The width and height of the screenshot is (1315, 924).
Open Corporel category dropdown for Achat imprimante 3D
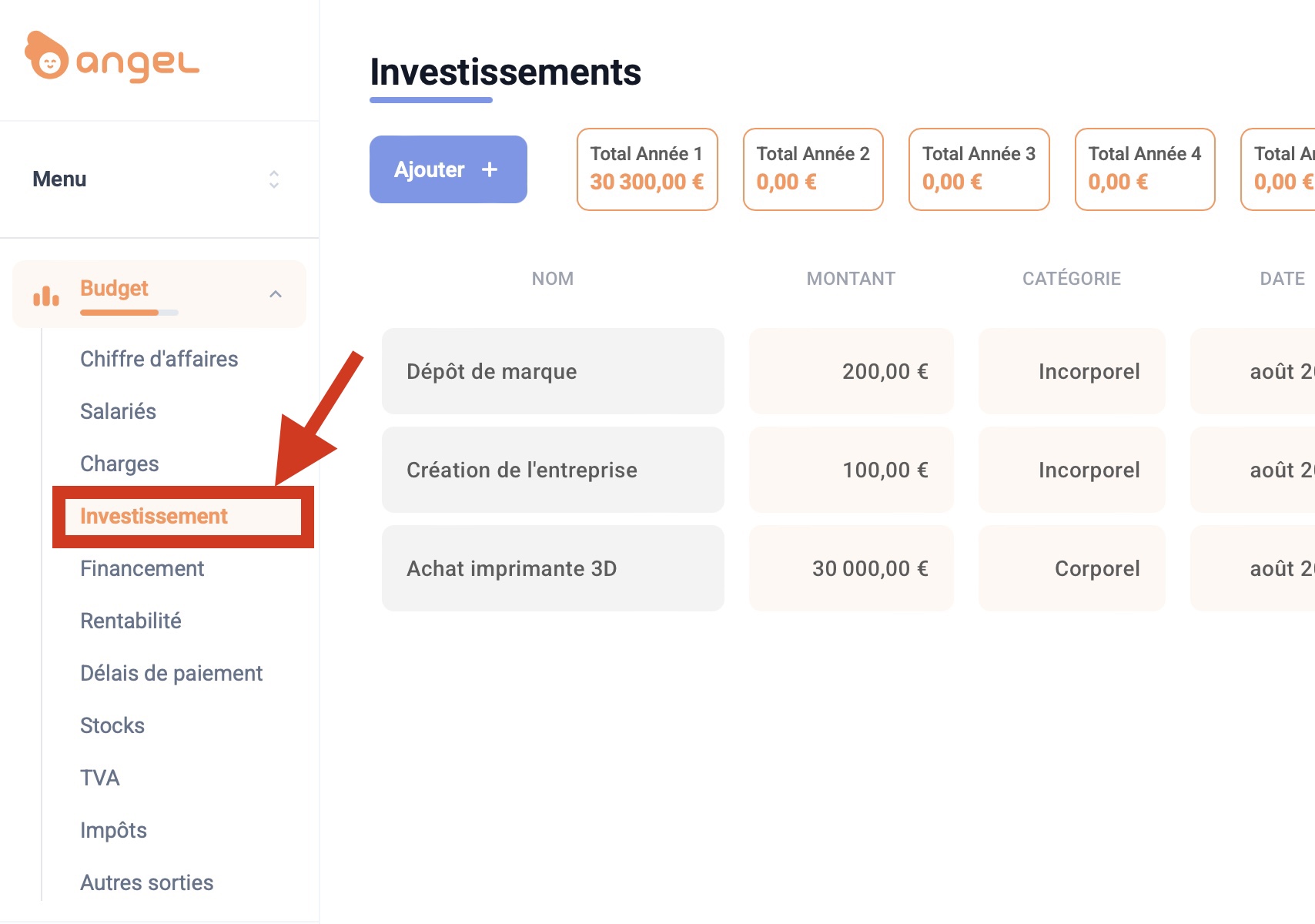pos(1072,568)
